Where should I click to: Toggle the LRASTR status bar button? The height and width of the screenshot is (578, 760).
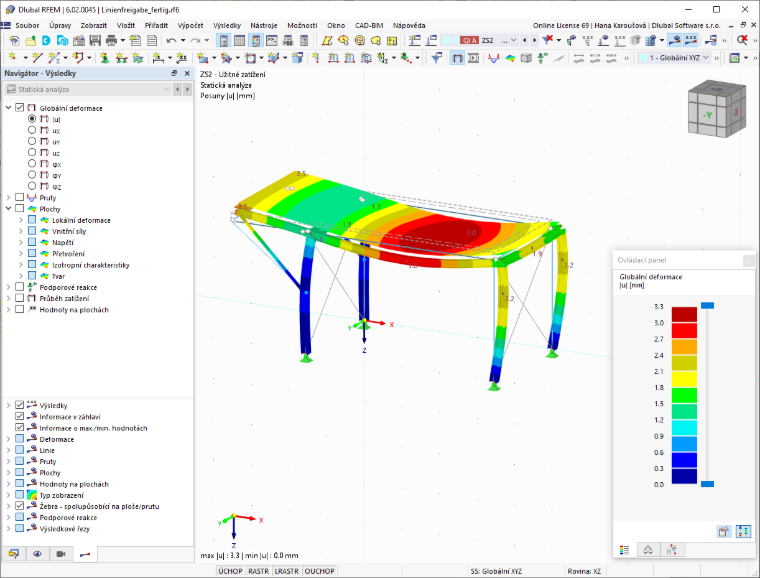pos(286,571)
